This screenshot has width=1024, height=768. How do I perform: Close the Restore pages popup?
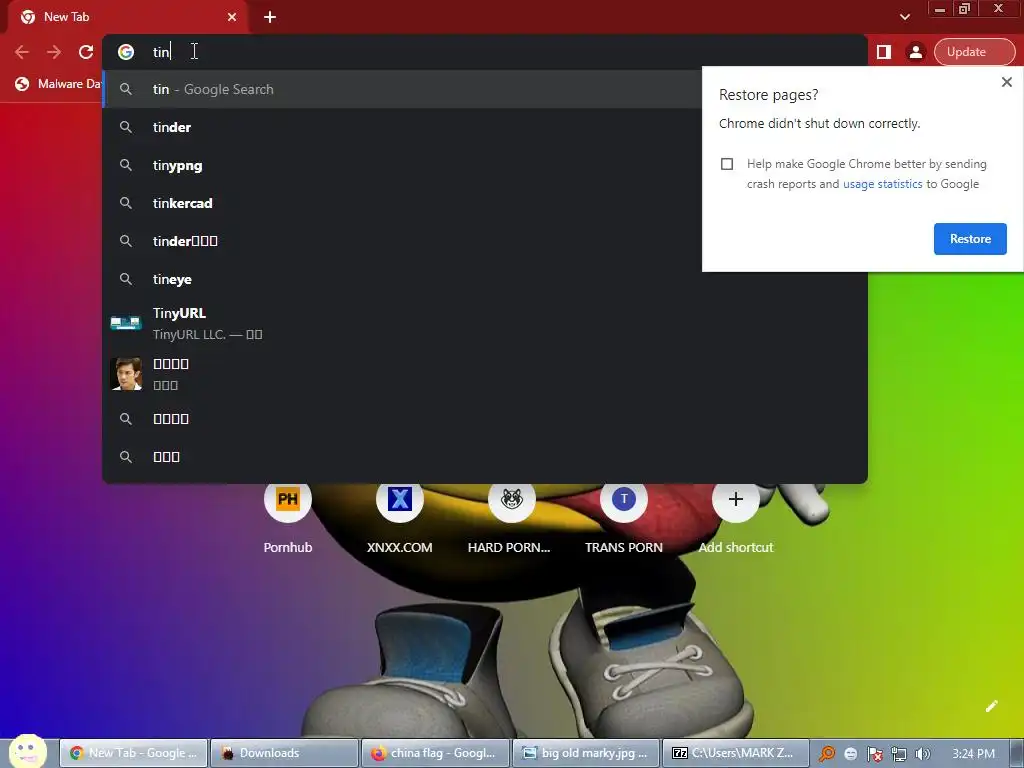pos(1006,82)
